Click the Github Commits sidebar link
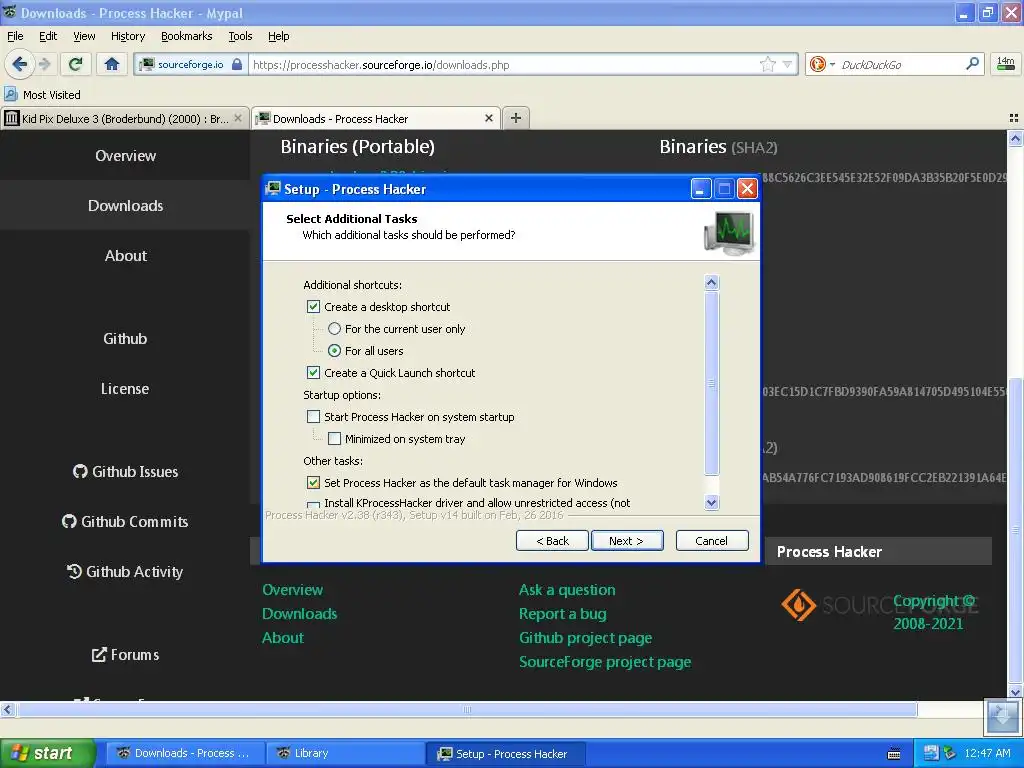Screen dimensions: 1024x768 (x=125, y=521)
